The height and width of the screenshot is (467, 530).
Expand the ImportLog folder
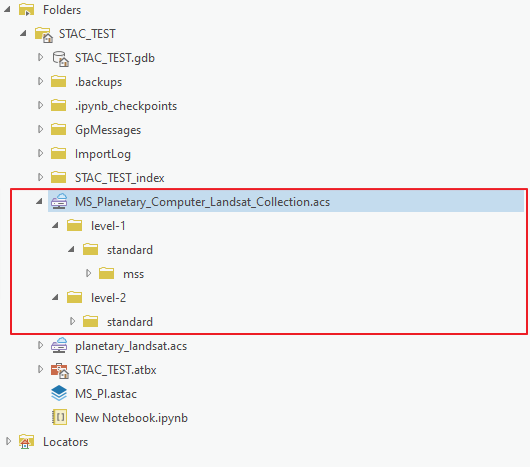pos(40,153)
